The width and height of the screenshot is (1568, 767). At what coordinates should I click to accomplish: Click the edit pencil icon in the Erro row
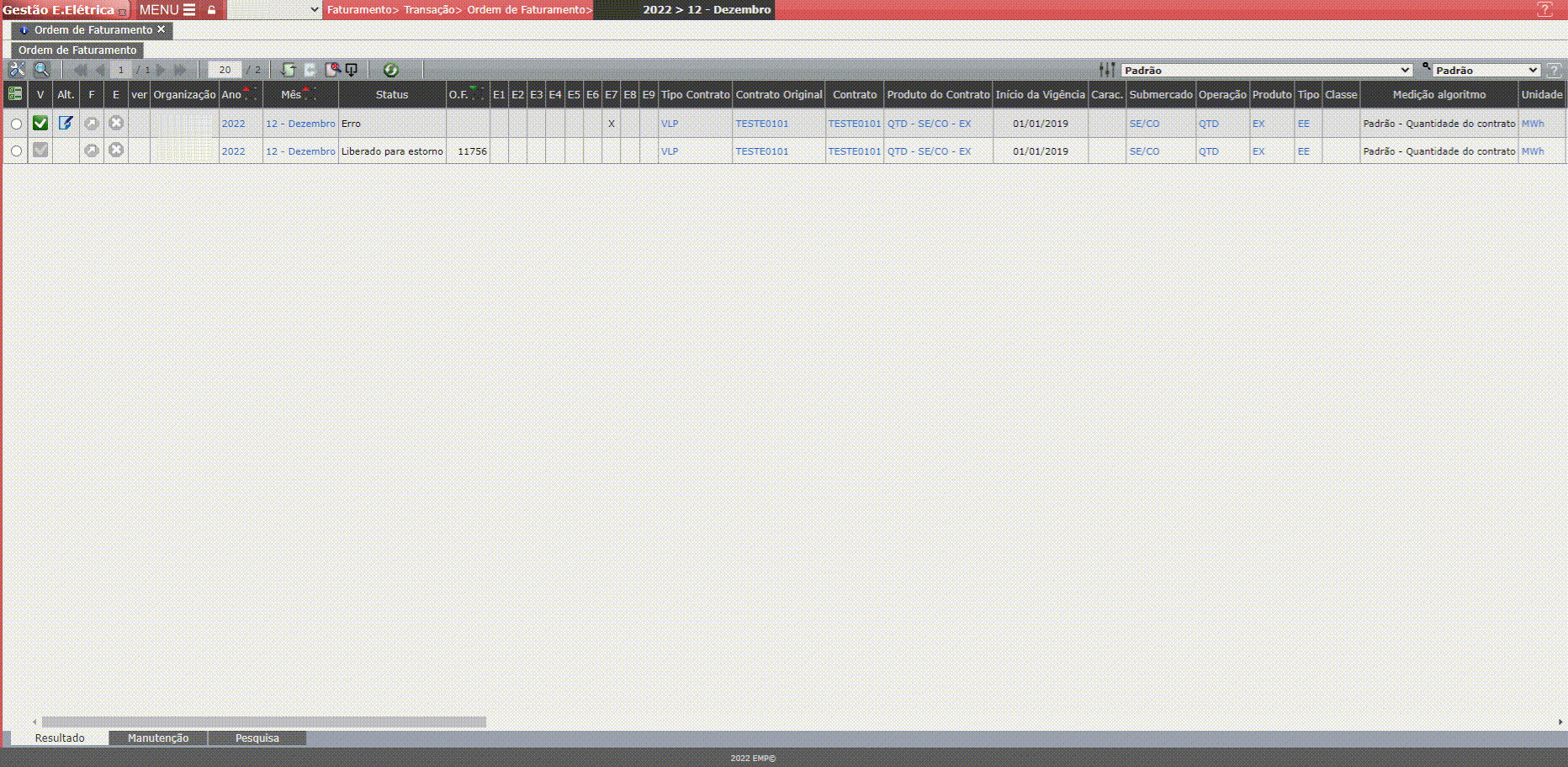pyautogui.click(x=66, y=124)
